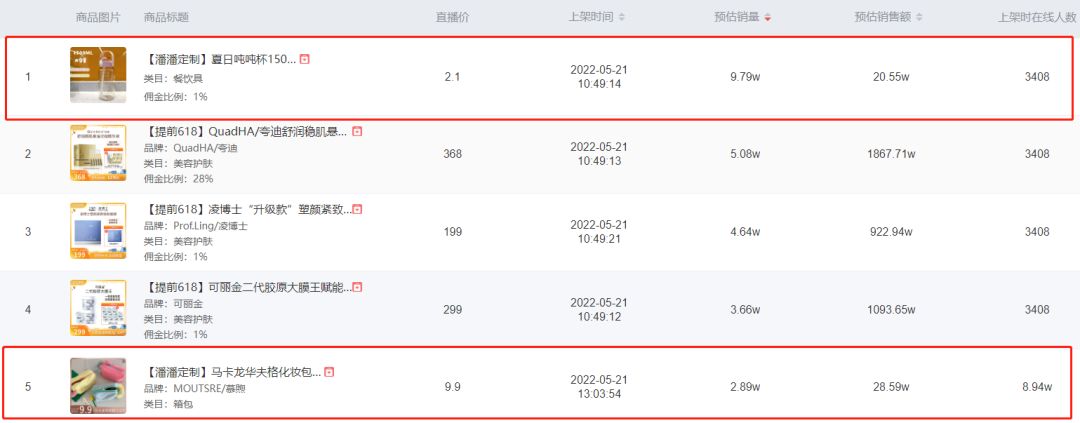Open the 夏日吨吨杯 water bottle thumbnail
This screenshot has height=423, width=1080.
98,75
